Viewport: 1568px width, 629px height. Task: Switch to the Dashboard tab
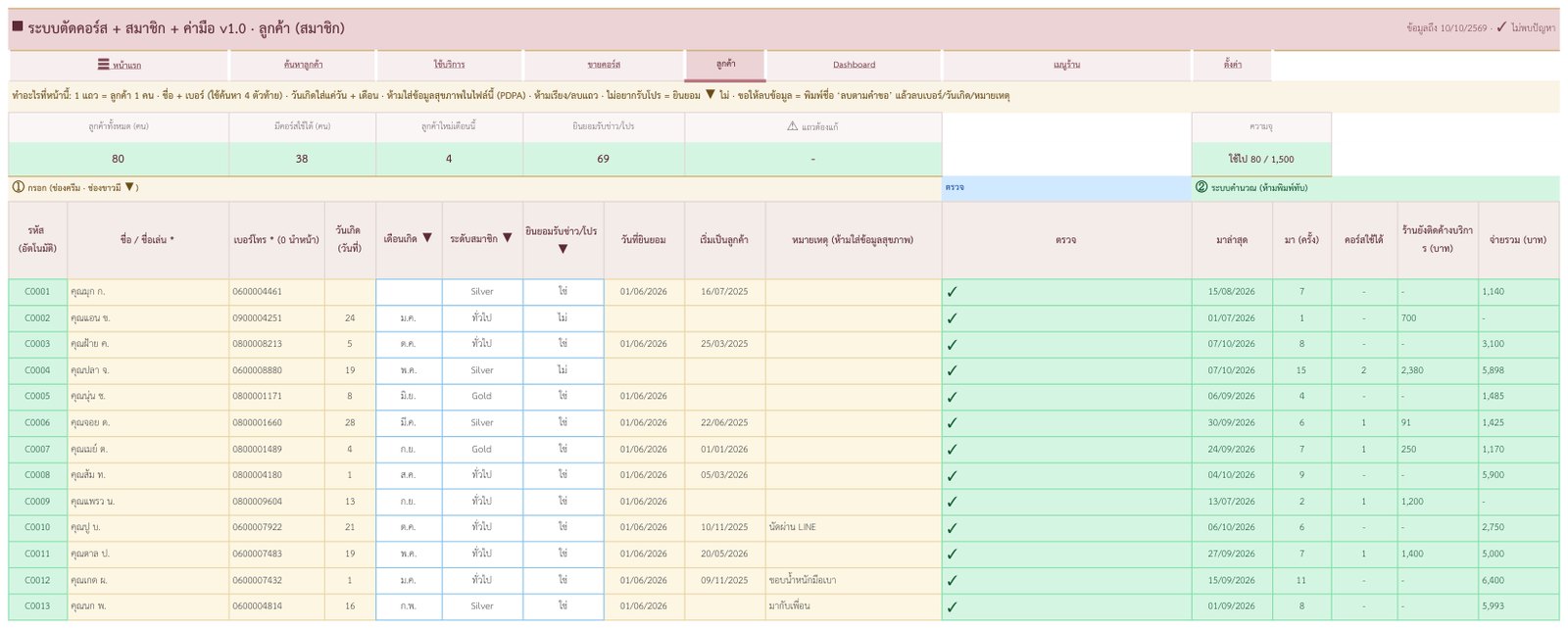click(854, 65)
